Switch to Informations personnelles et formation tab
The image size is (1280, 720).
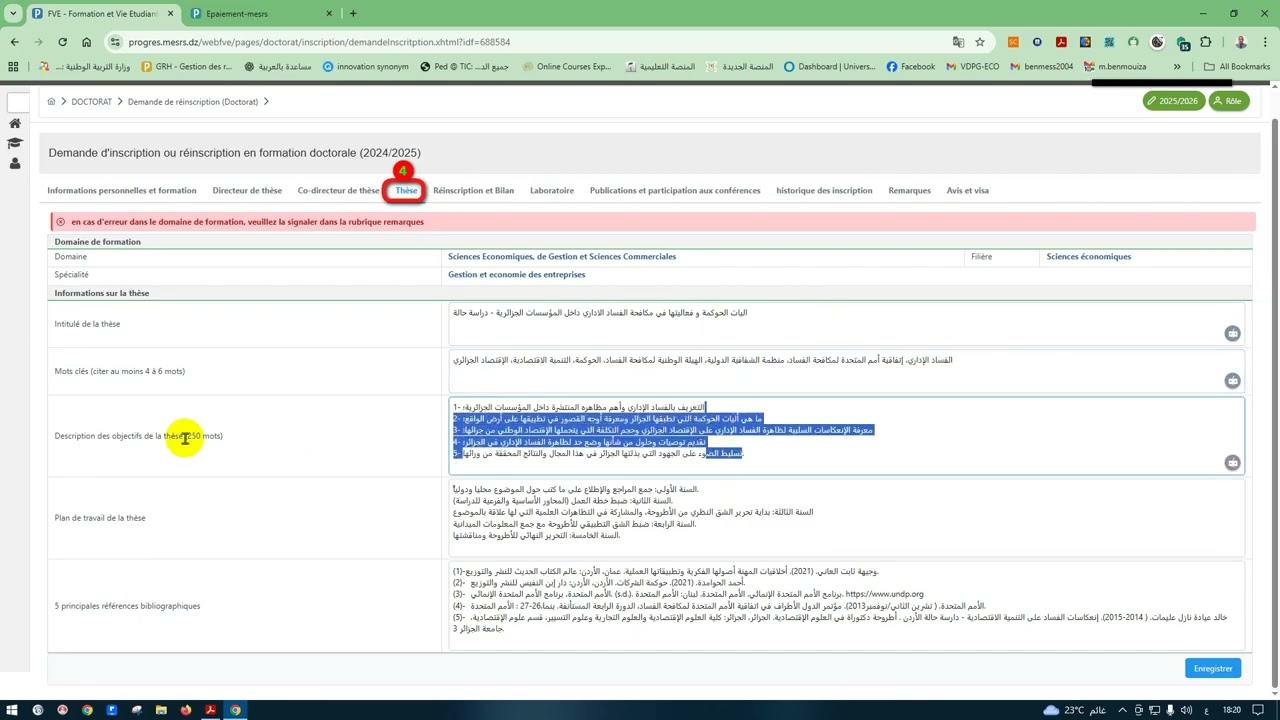(122, 190)
